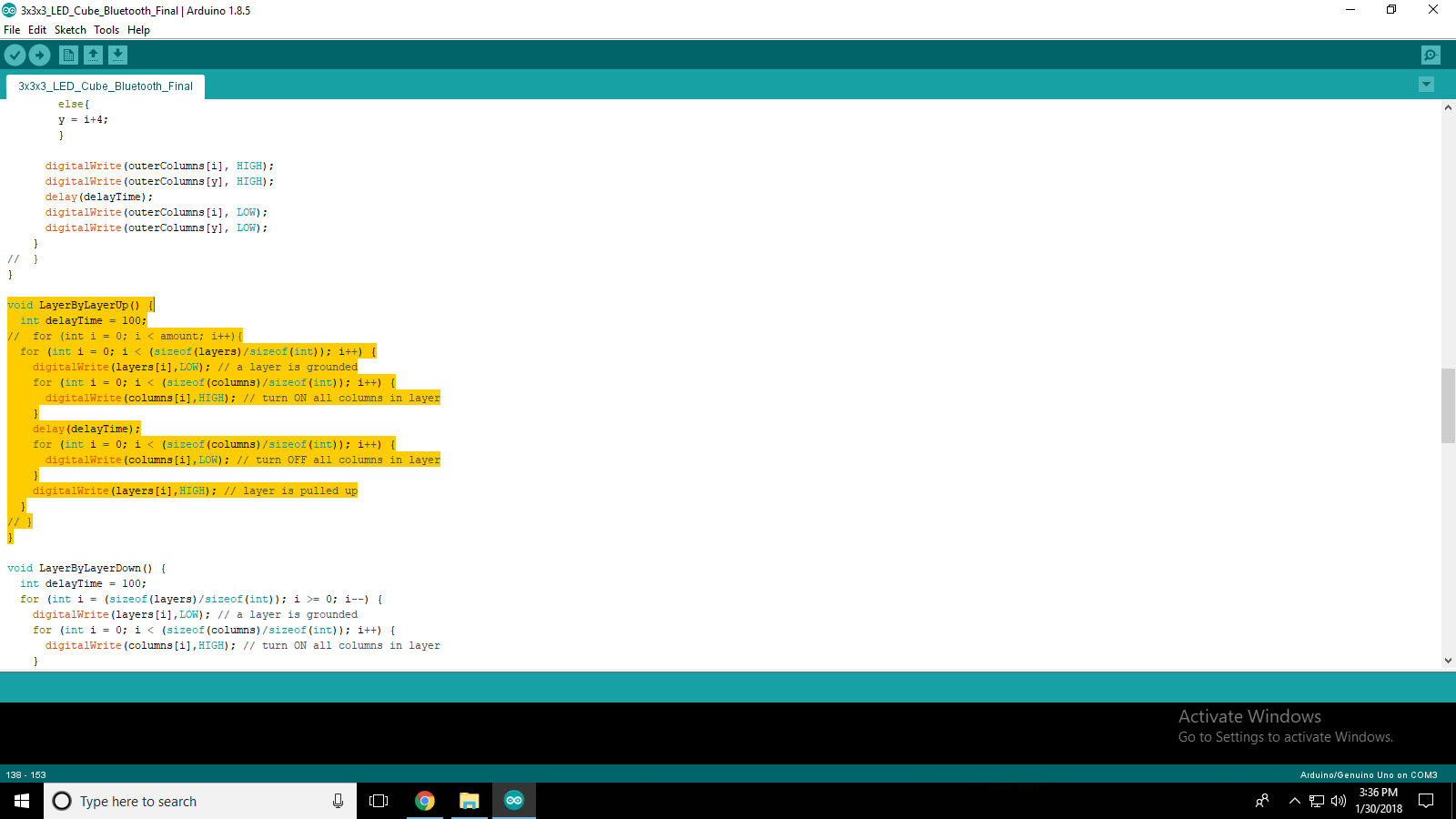Click the 'y = i+4;' code line
Screen dimensions: 1456x819
[x=83, y=119]
